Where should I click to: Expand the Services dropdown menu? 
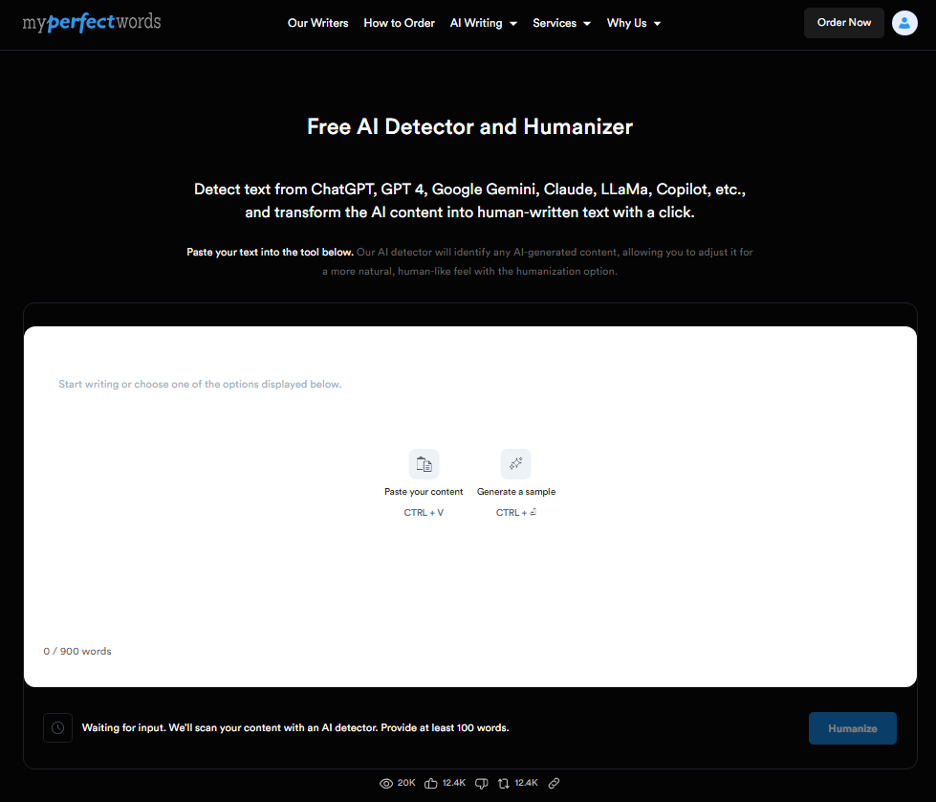(562, 23)
